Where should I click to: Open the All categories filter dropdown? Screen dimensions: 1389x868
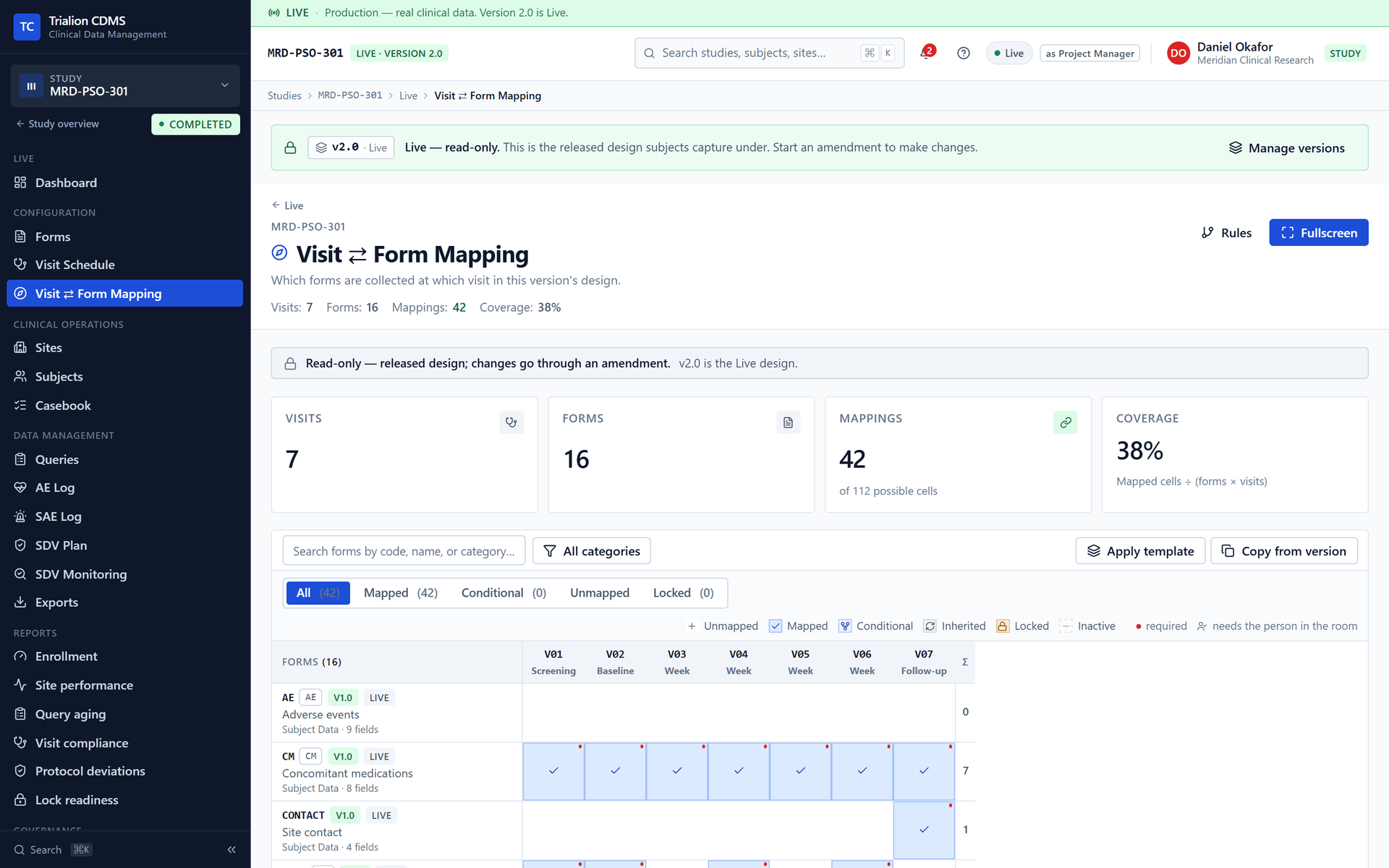coord(592,551)
